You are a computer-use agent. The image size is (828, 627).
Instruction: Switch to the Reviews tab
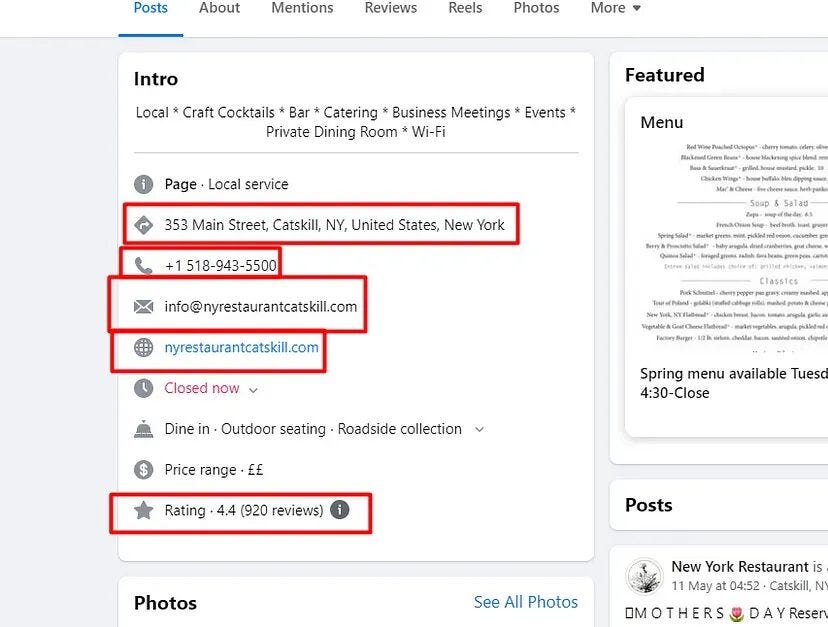tap(390, 8)
